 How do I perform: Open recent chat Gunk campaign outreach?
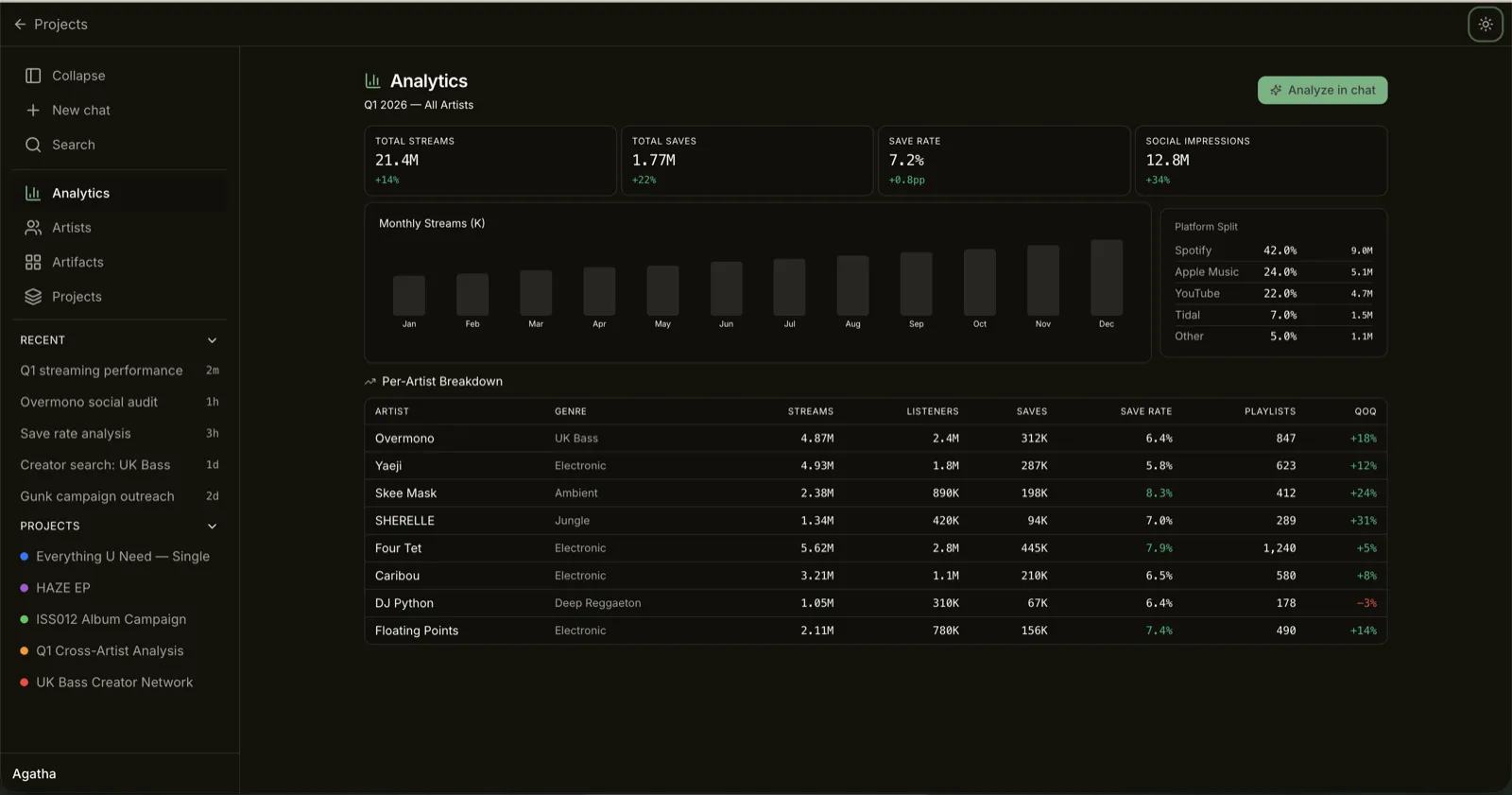tap(120, 496)
